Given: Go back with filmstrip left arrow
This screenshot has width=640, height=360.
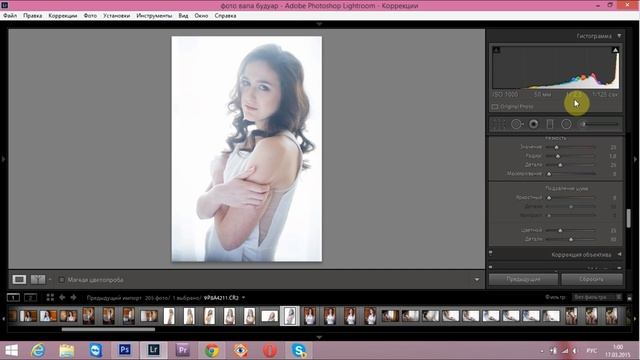Looking at the screenshot, I should pyautogui.click(x=62, y=298).
